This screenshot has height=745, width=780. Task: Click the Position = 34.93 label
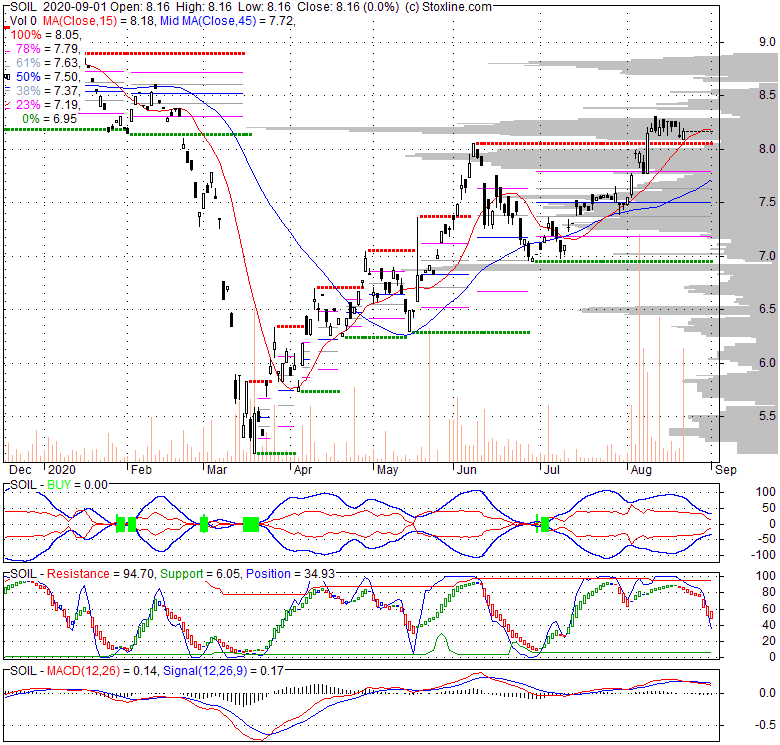[291, 574]
